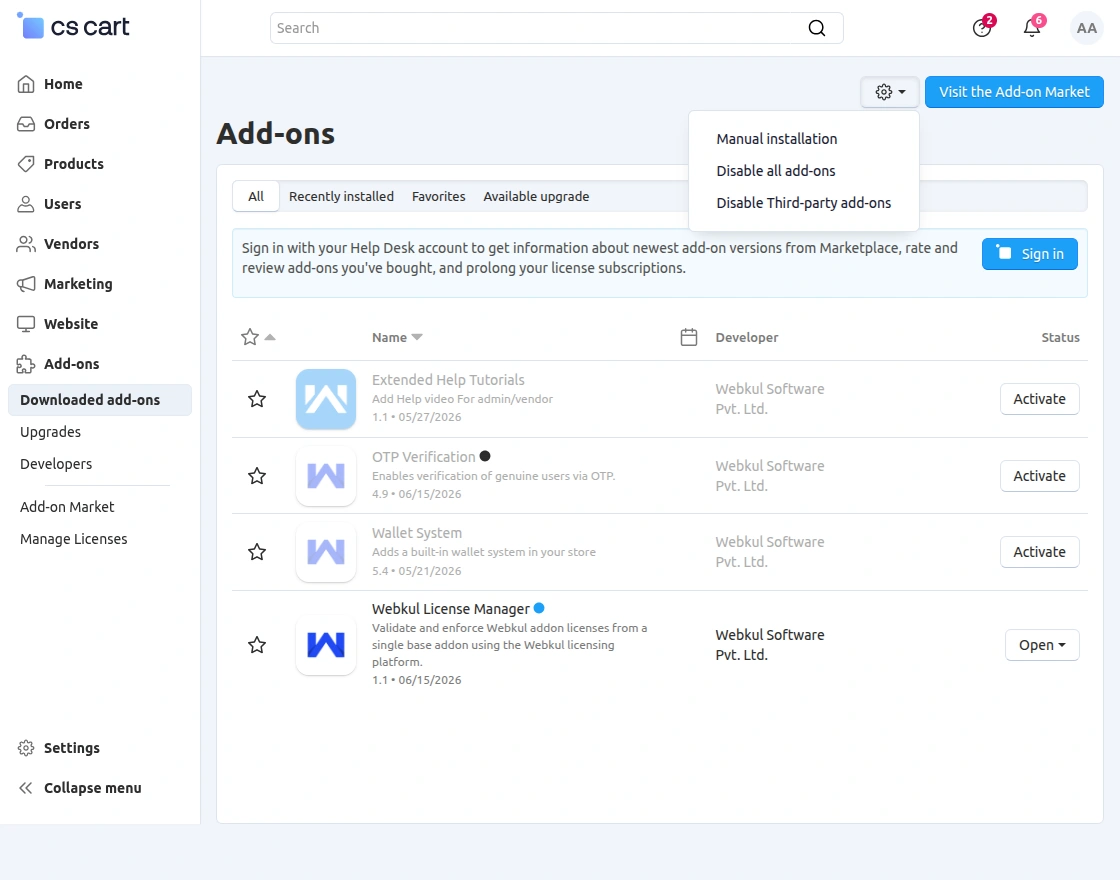
Task: Open the Webkul License Manager Open dropdown
Action: click(x=1042, y=645)
